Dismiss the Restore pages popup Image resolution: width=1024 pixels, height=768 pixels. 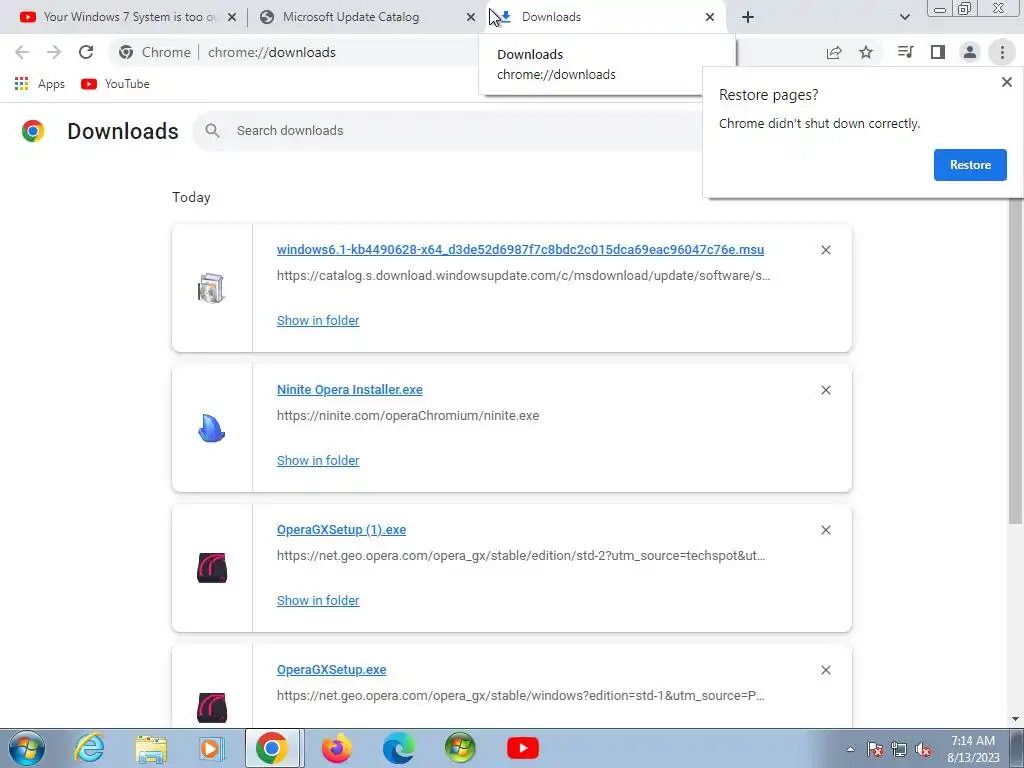pos(1006,82)
